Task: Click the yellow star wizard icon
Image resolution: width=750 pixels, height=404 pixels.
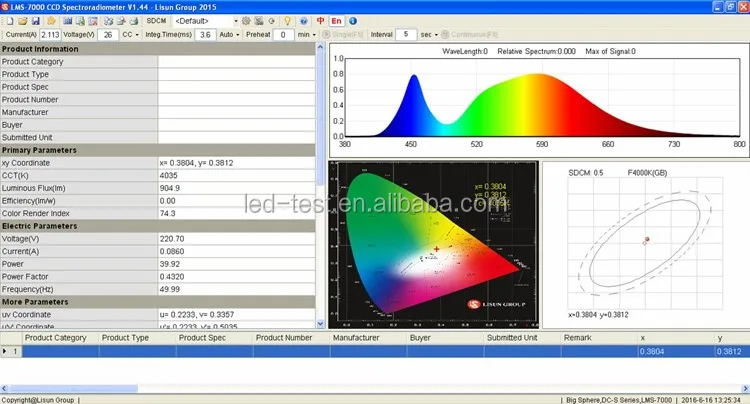Action: click(51, 21)
